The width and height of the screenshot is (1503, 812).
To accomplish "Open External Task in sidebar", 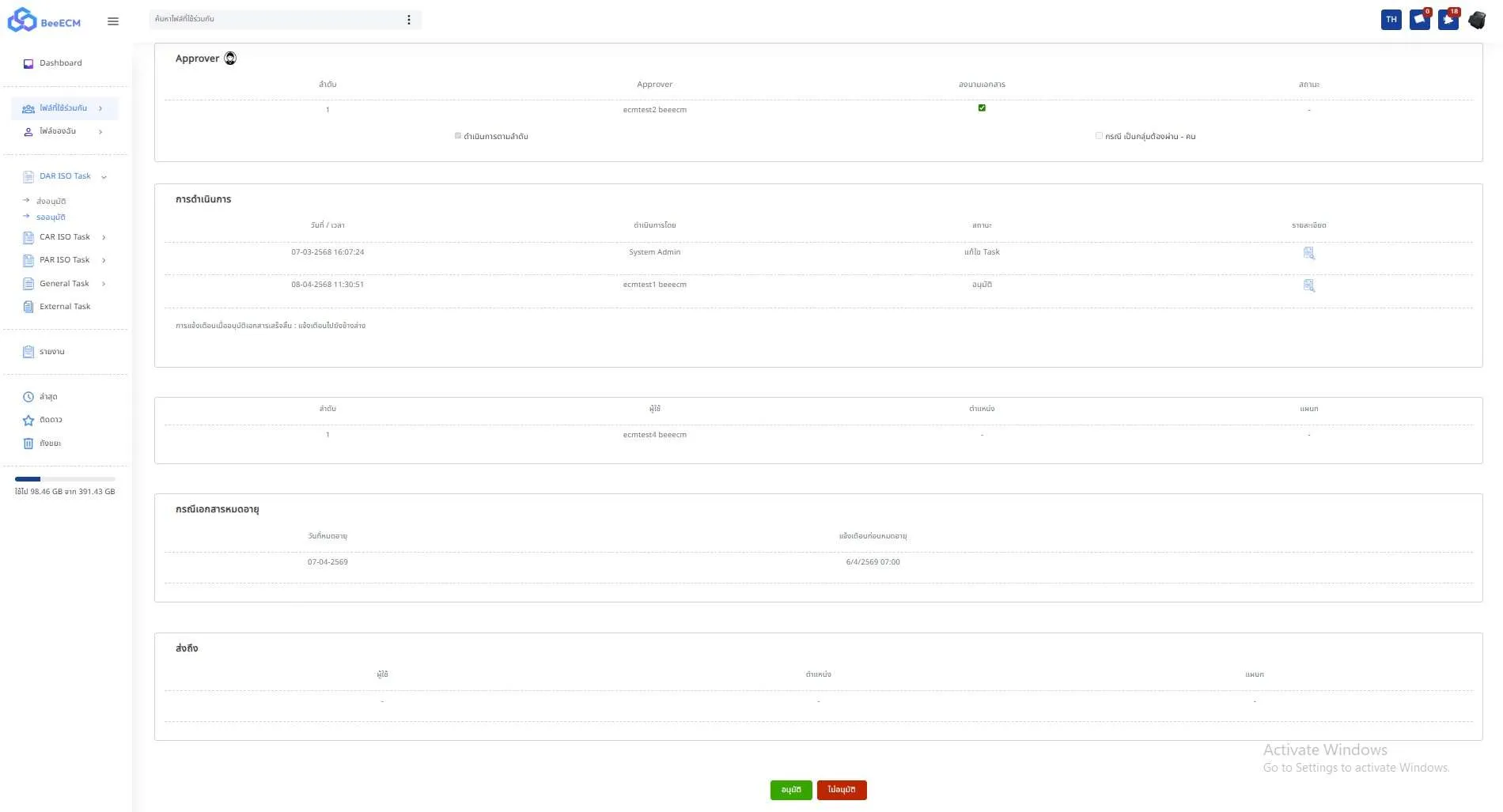I will (x=65, y=307).
